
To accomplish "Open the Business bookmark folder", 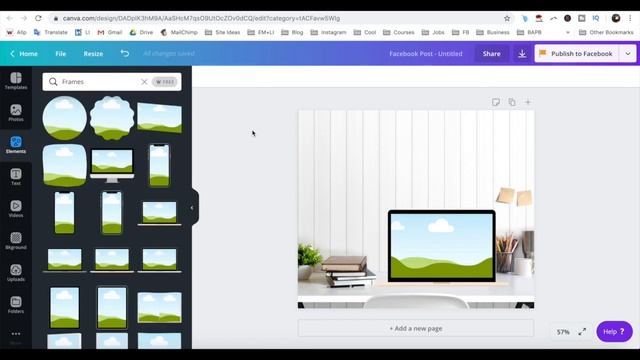I will coord(493,32).
